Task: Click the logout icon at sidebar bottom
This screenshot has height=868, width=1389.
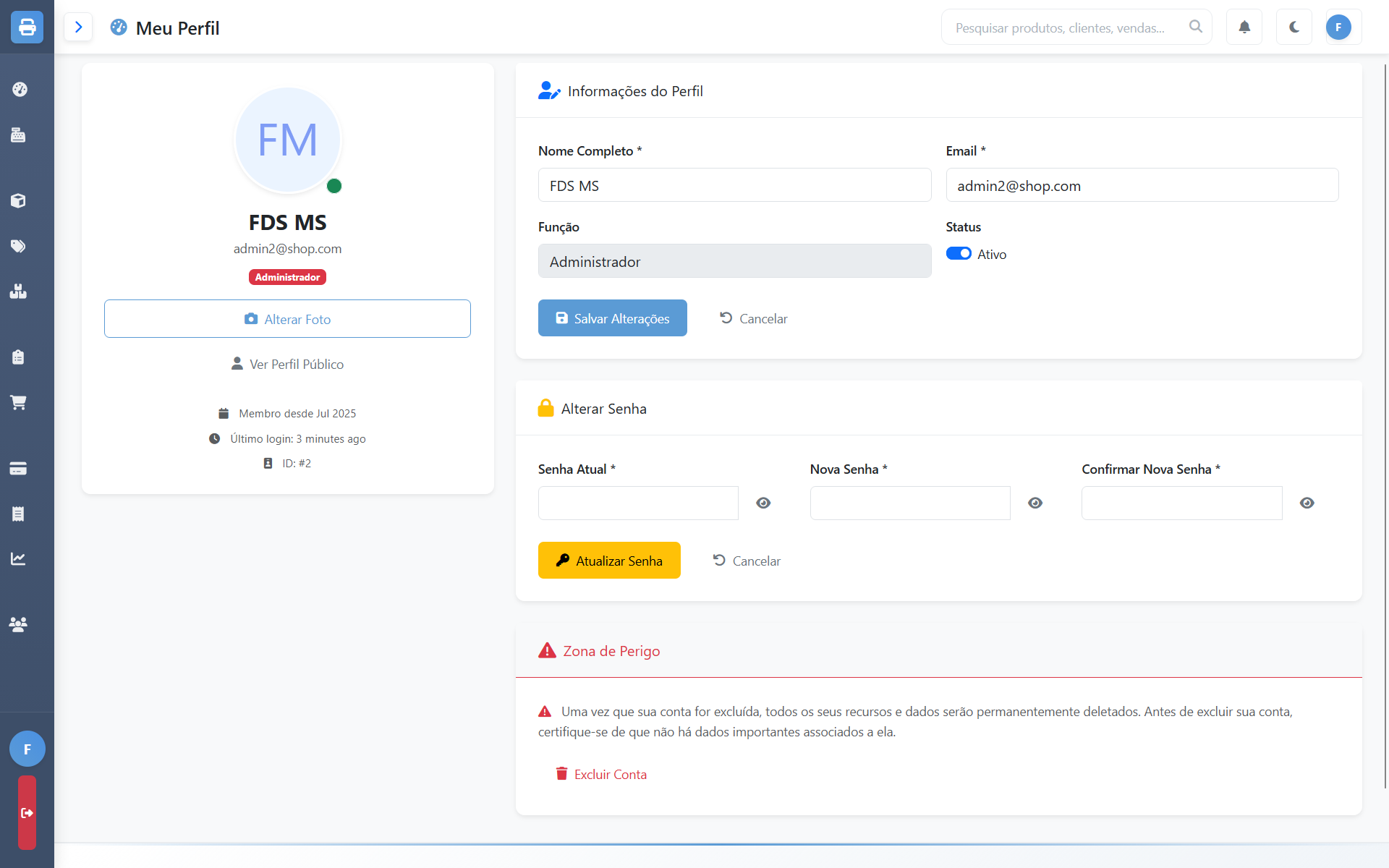Action: 27,812
